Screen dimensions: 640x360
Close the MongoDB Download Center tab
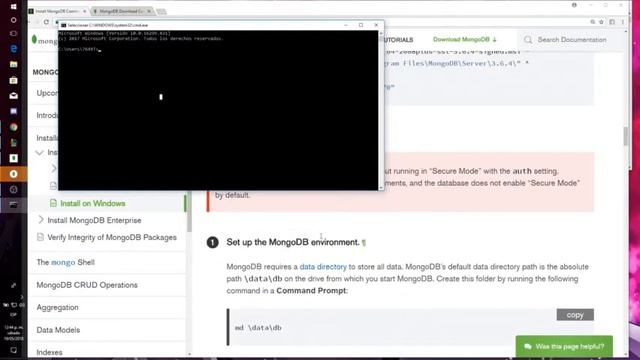(x=149, y=11)
